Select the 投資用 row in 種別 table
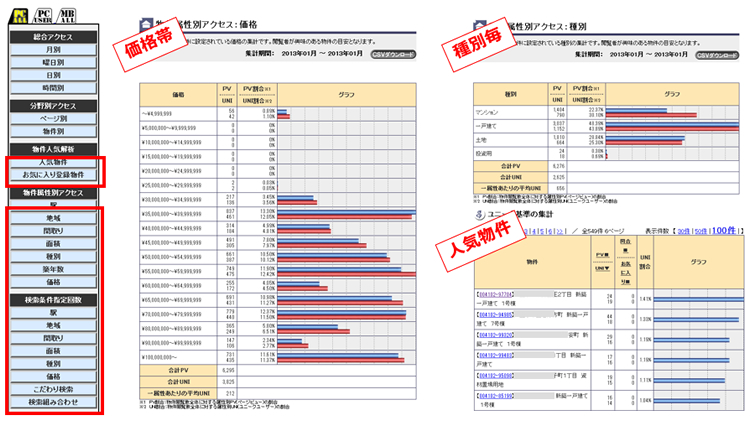The height and width of the screenshot is (421, 750). pyautogui.click(x=606, y=154)
